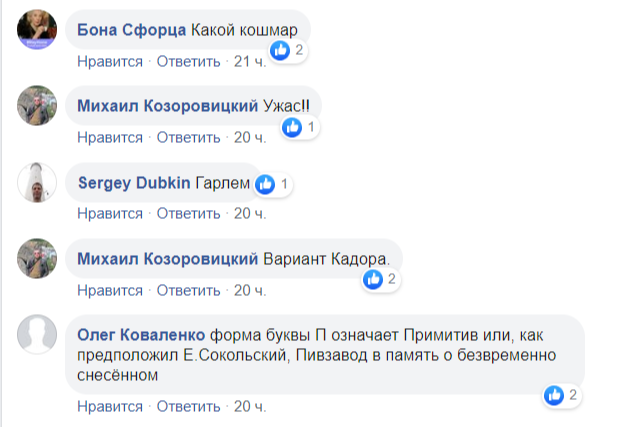The width and height of the screenshot is (625, 427).
Task: Reply to the Ужас!! comment
Action: click(188, 137)
